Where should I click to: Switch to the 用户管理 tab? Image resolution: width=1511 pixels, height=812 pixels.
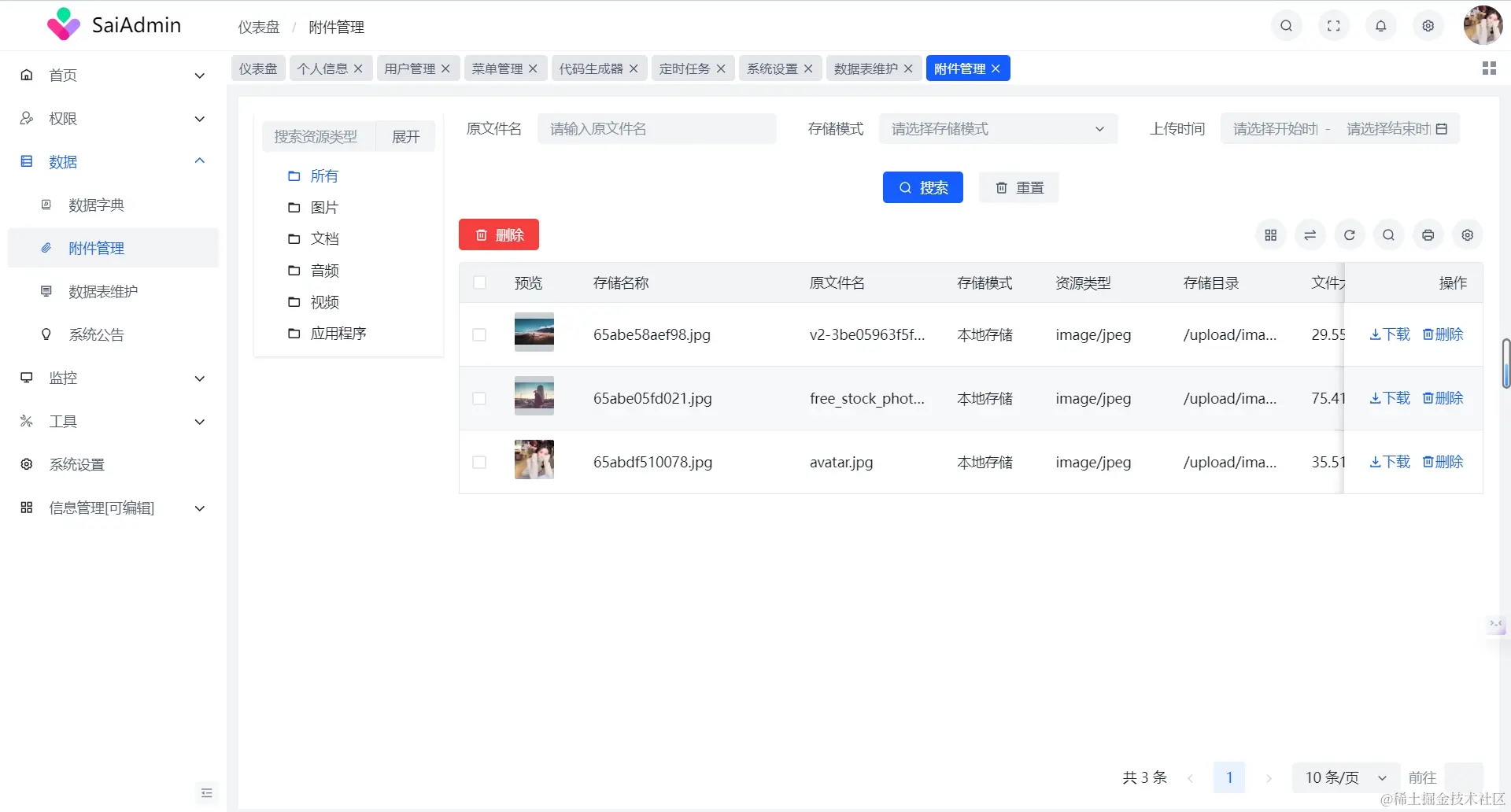coord(411,68)
